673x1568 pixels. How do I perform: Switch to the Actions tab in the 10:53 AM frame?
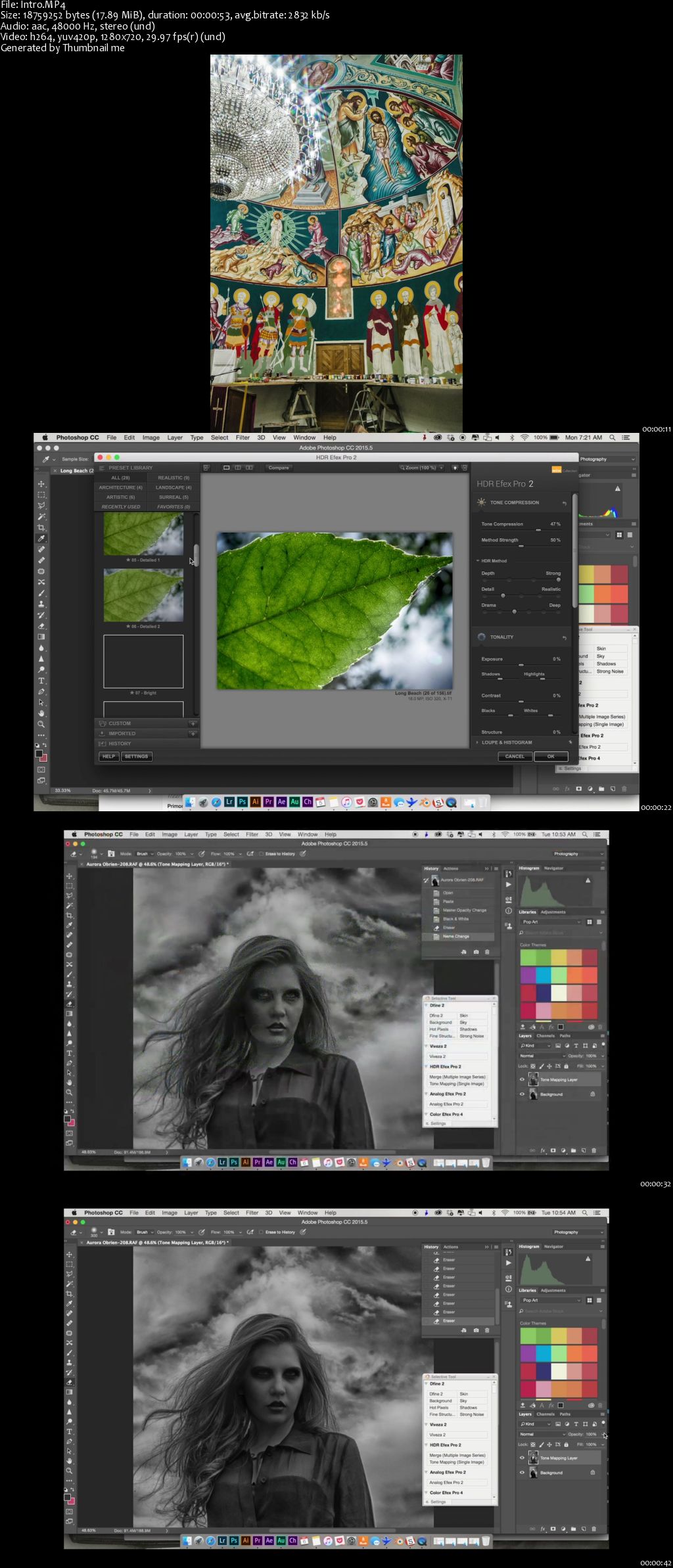coord(451,868)
